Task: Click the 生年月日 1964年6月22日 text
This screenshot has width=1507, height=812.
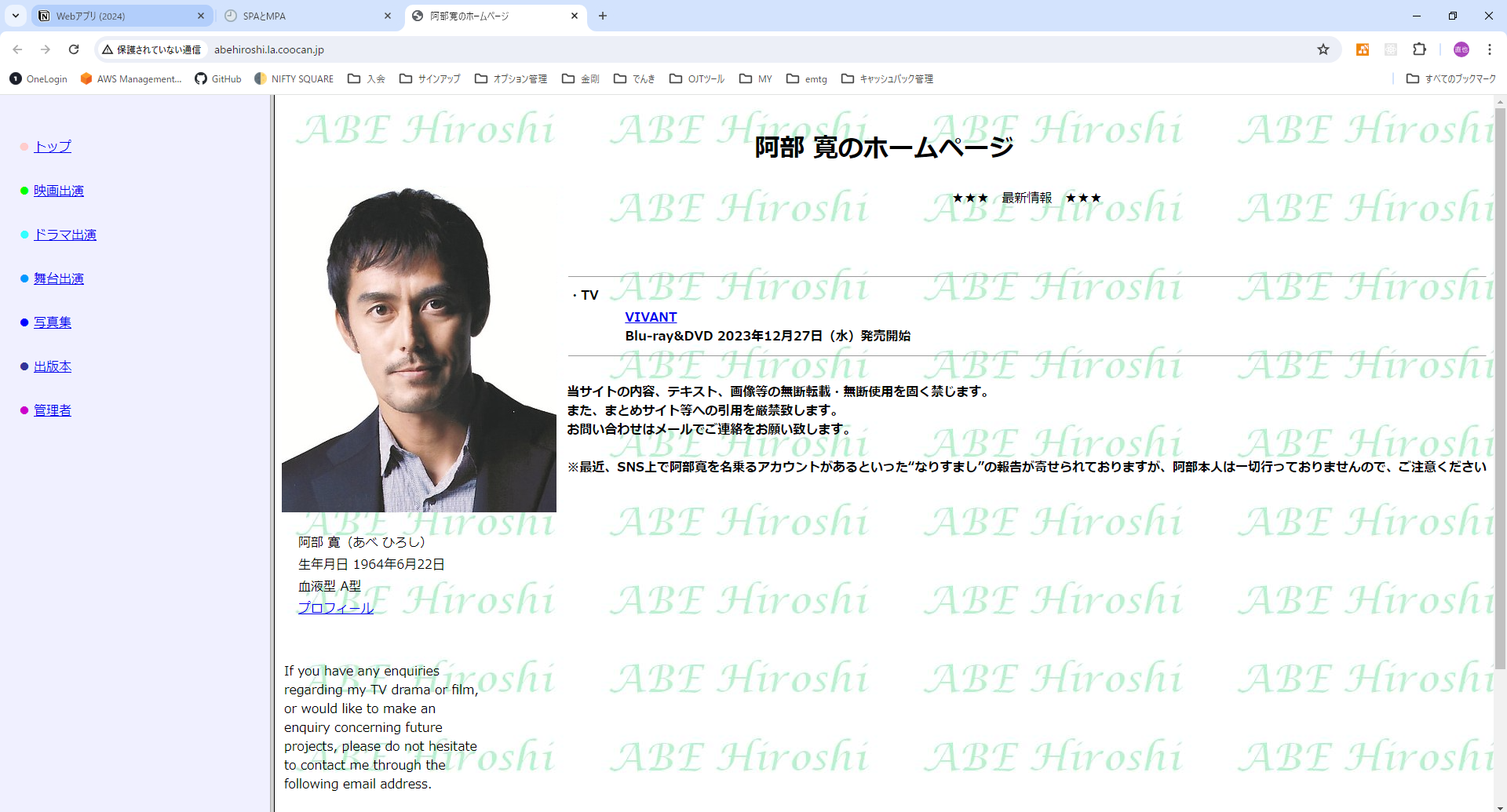Action: 371,564
